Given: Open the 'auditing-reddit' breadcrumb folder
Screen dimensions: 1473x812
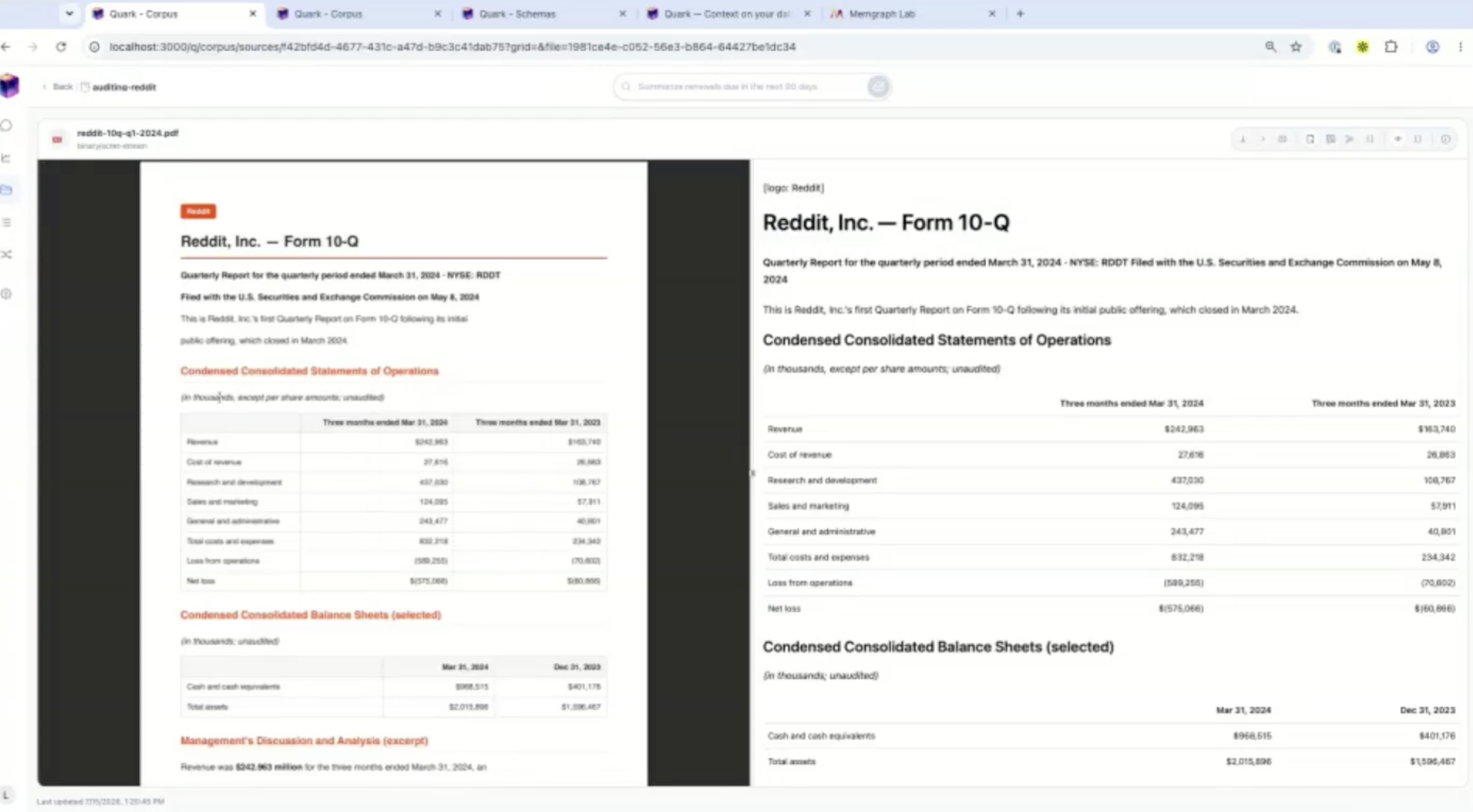Looking at the screenshot, I should [118, 86].
